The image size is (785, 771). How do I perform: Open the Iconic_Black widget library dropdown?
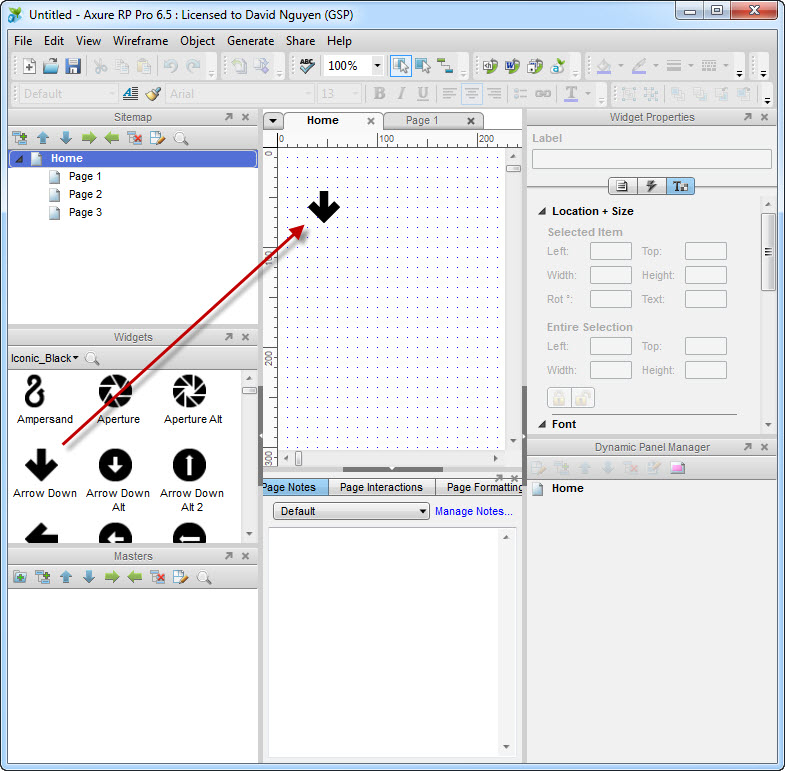tap(45, 358)
